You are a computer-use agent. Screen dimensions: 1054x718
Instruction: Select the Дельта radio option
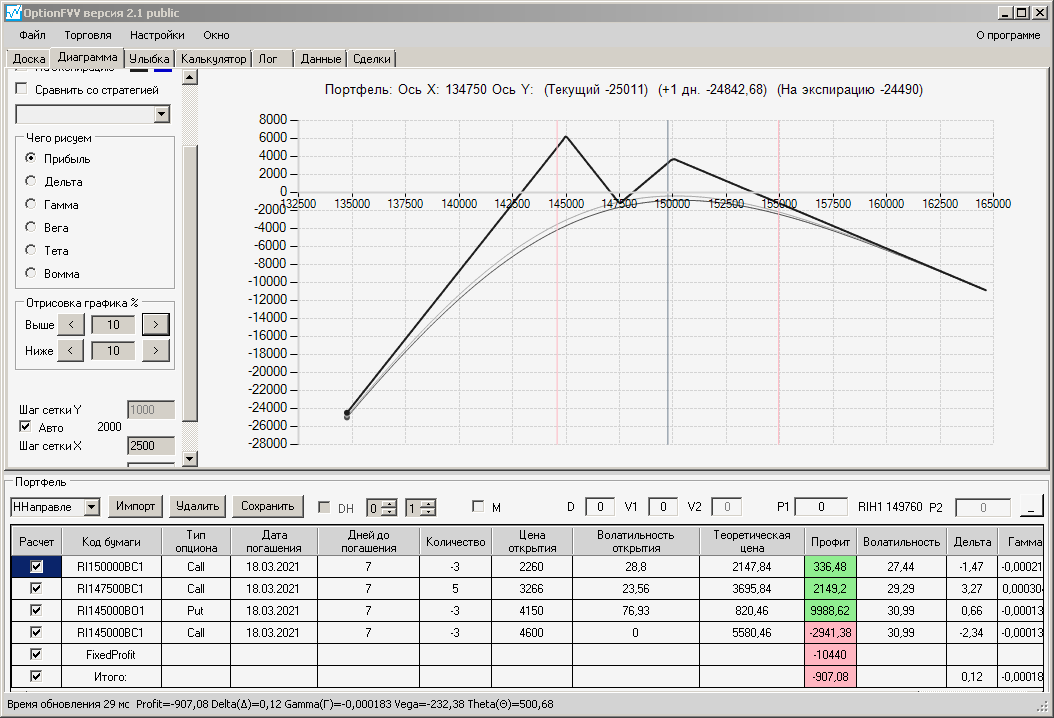pyautogui.click(x=31, y=181)
